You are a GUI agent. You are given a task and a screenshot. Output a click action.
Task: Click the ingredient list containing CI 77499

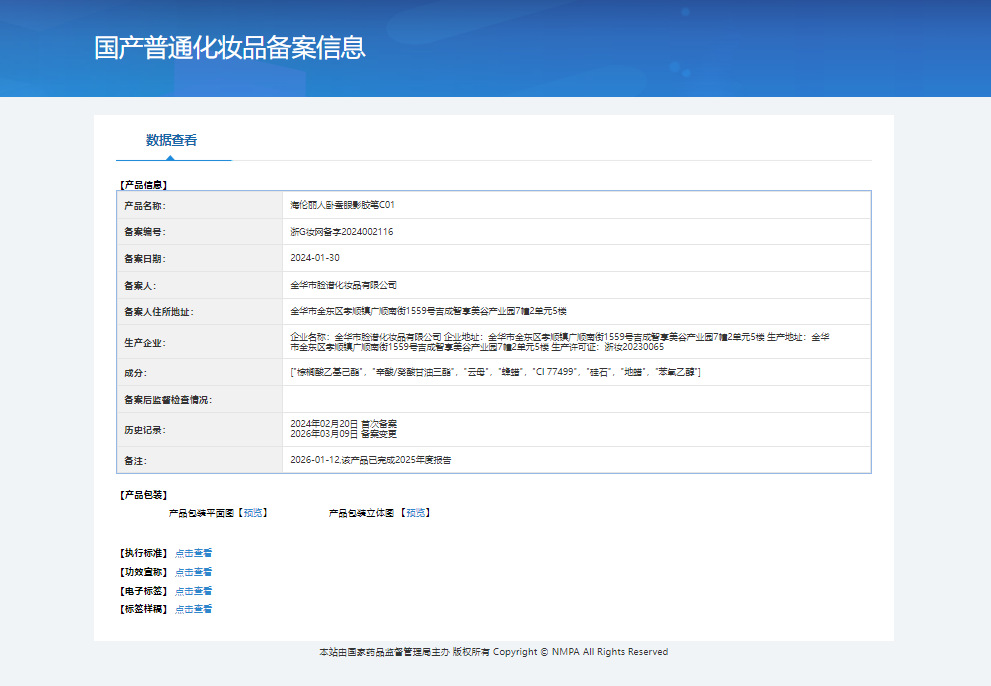495,372
